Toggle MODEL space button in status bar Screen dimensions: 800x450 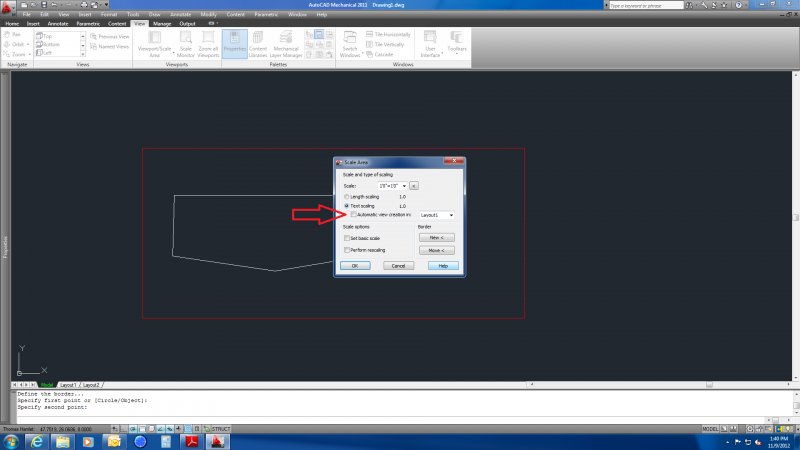pyautogui.click(x=710, y=429)
